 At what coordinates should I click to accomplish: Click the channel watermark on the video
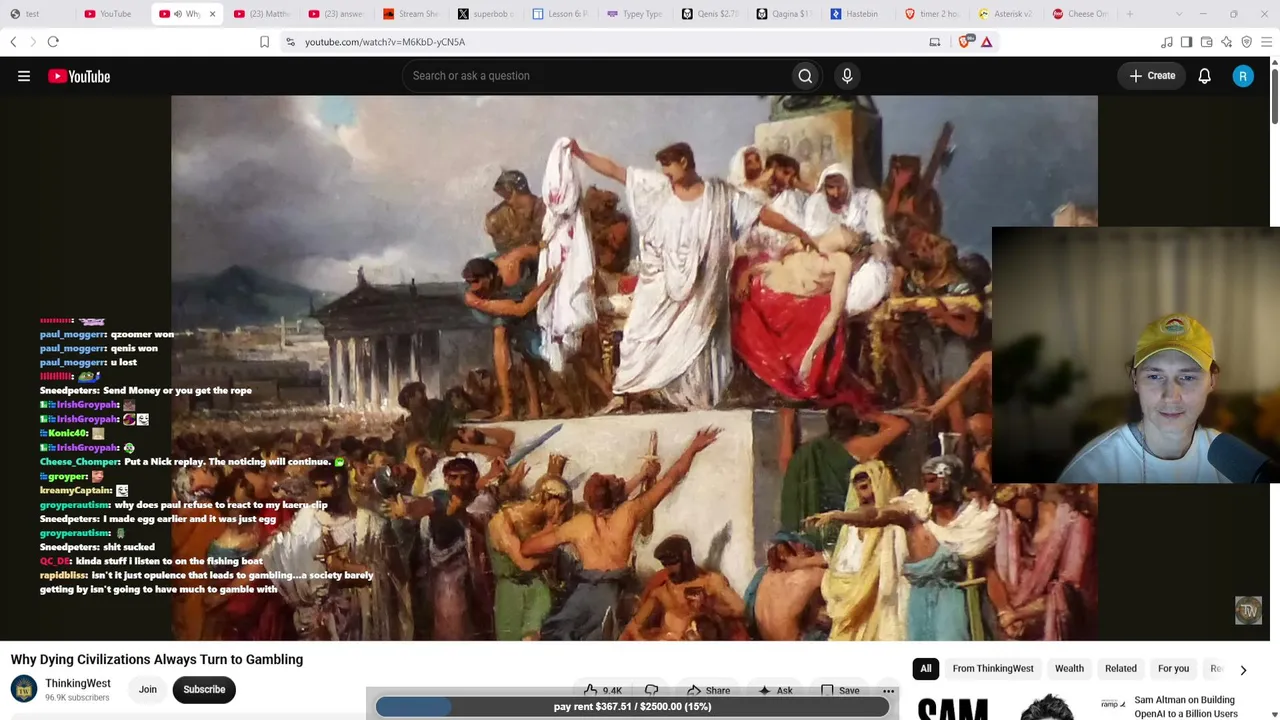point(1248,611)
